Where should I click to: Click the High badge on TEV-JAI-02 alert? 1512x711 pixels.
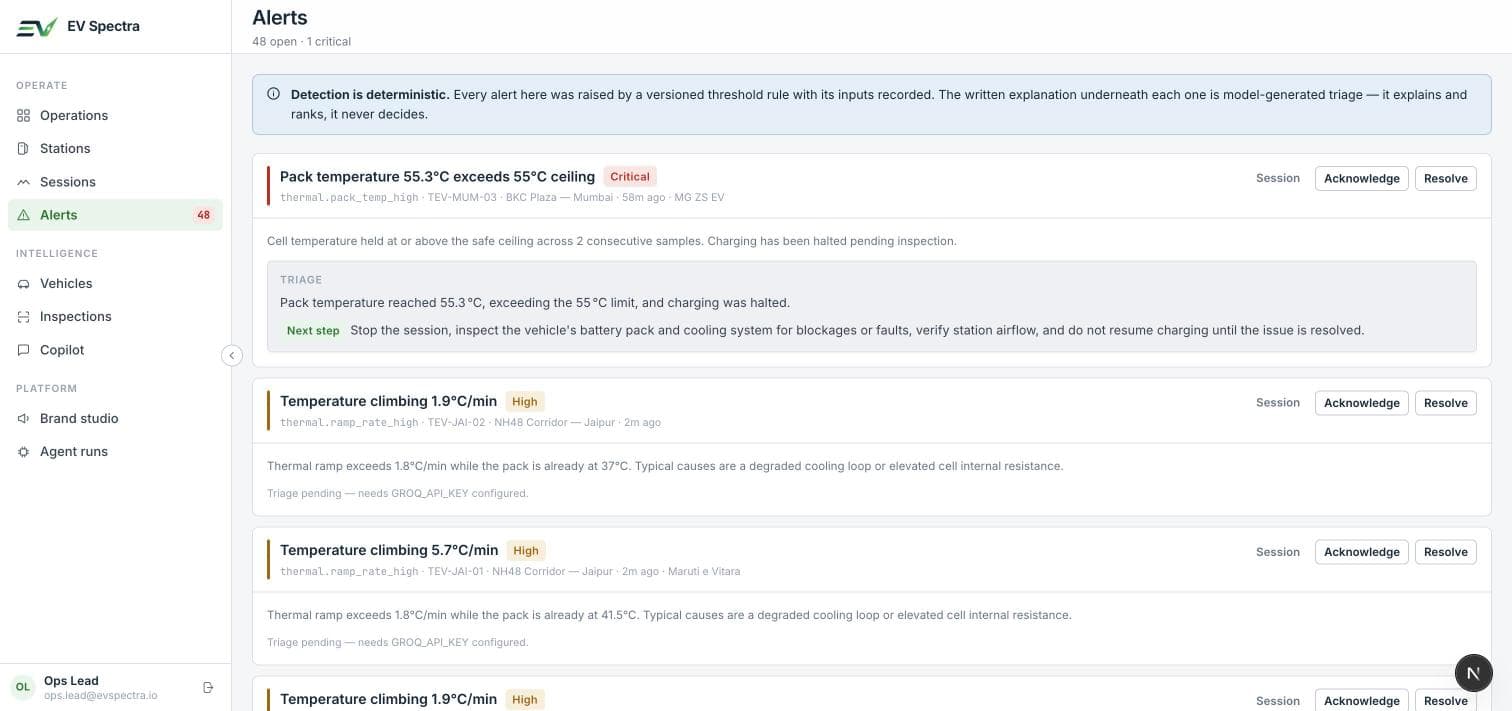pos(525,402)
